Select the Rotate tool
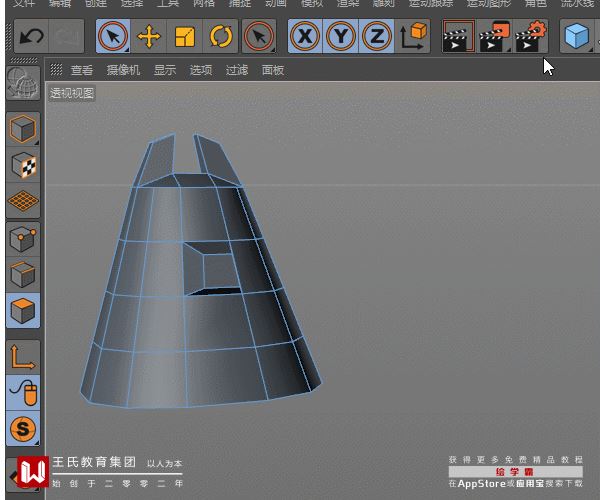This screenshot has width=600, height=500. (x=221, y=36)
